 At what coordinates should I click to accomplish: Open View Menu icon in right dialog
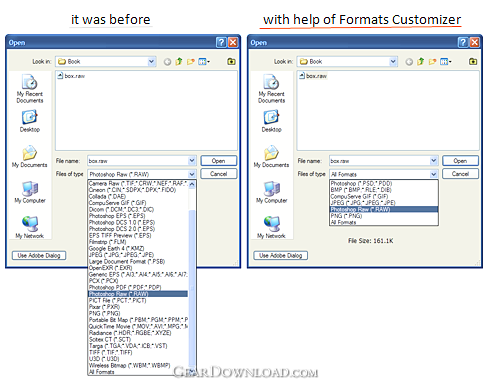(445, 62)
